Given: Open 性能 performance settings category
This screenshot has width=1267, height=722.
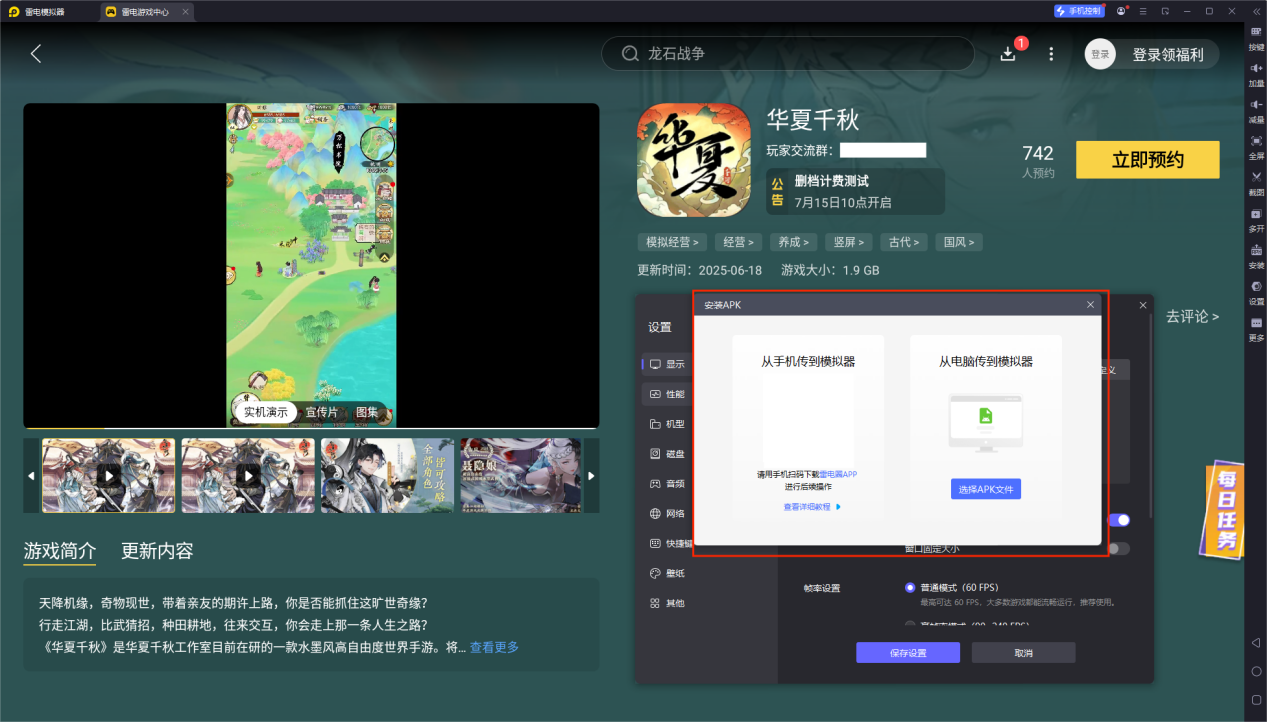Looking at the screenshot, I should tap(666, 394).
